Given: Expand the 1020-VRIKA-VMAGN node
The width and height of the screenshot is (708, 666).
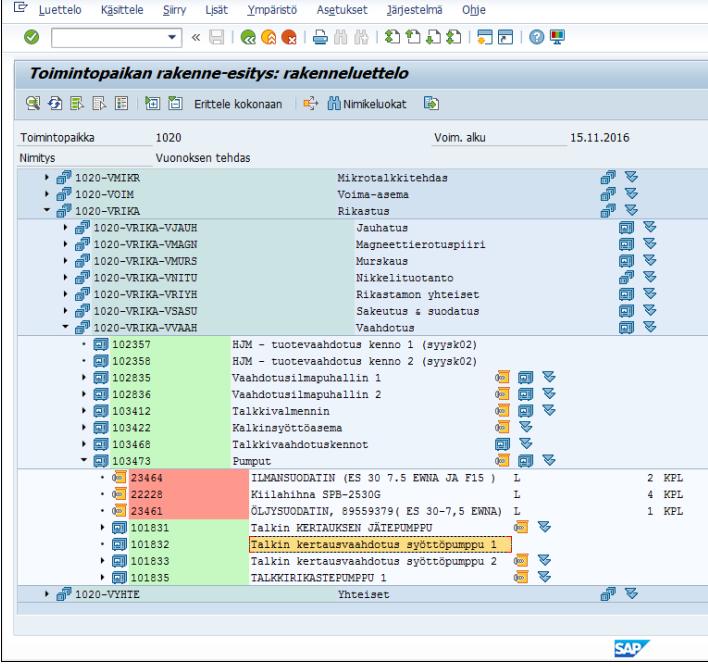Looking at the screenshot, I should [65, 244].
